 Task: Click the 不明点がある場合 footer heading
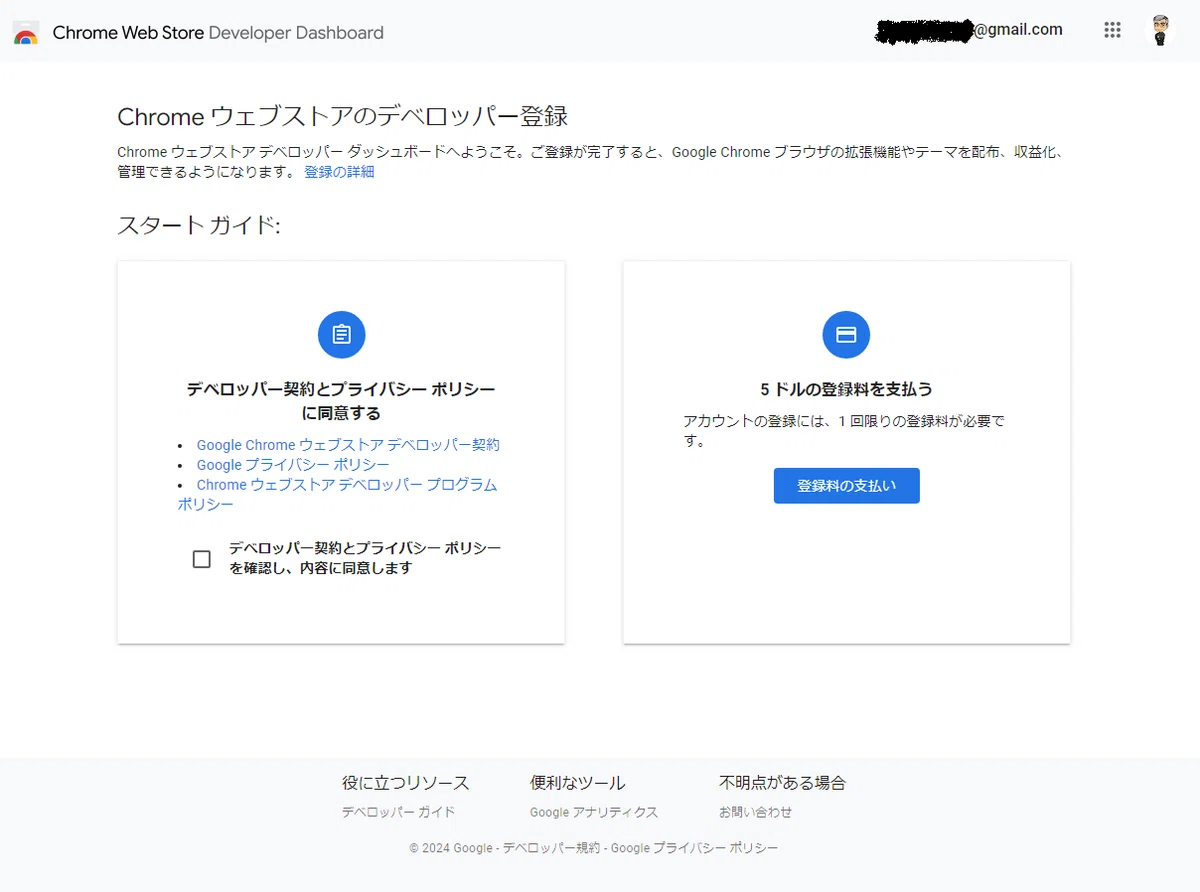click(782, 783)
